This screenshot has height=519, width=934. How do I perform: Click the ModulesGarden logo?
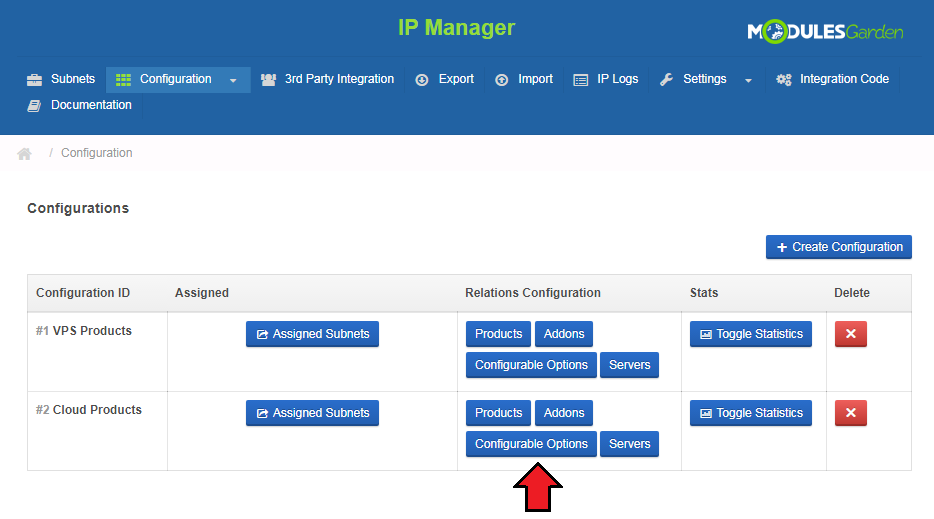click(825, 32)
